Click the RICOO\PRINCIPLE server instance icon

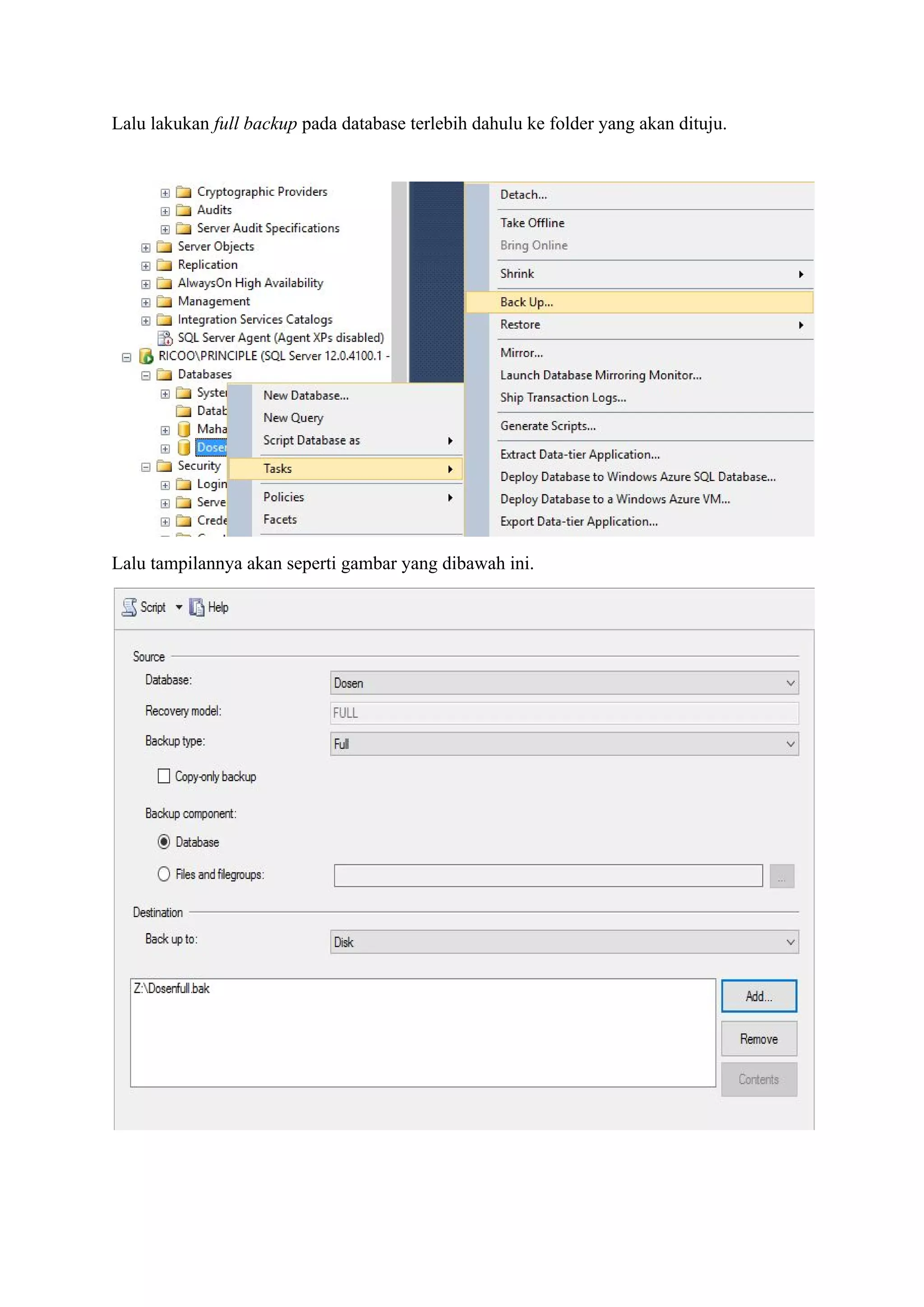[x=146, y=356]
